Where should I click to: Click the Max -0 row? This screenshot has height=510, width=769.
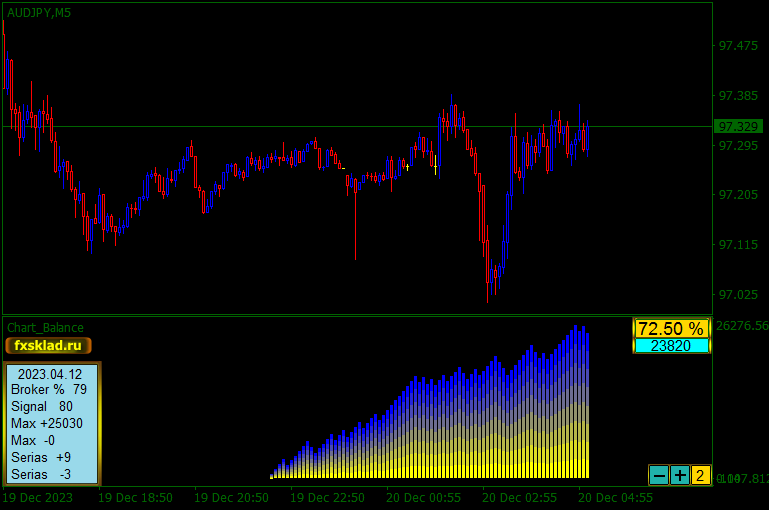33,440
